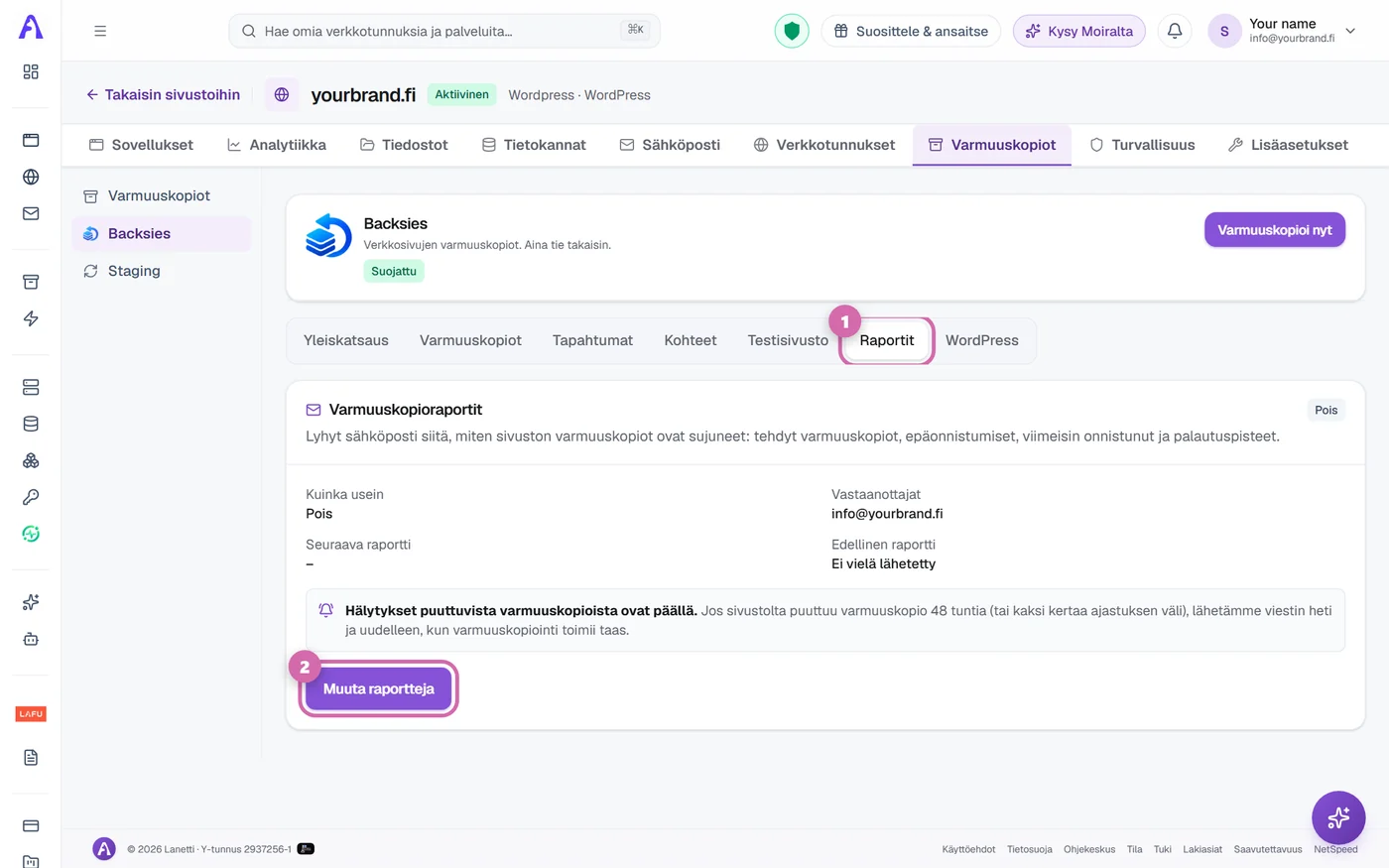Open the Sähköposti tab
This screenshot has width=1389, height=868.
[x=670, y=145]
